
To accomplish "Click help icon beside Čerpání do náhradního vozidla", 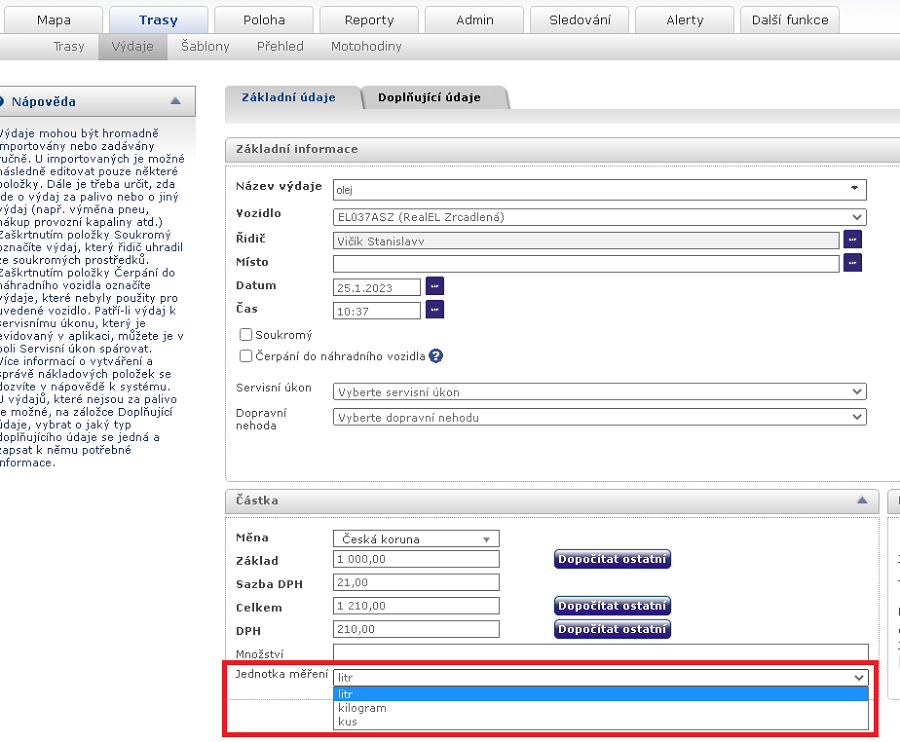I will click(436, 355).
